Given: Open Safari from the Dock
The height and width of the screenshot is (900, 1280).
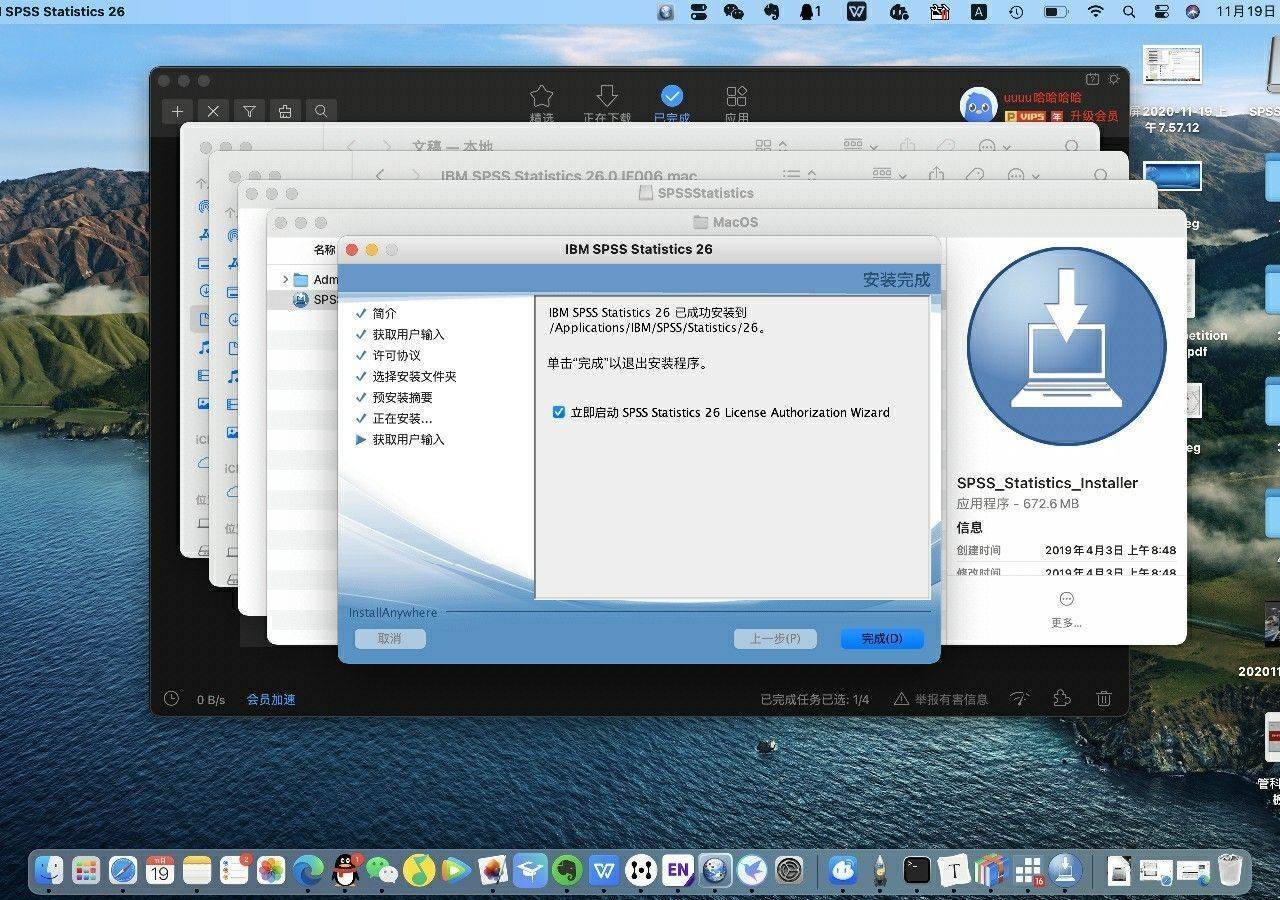Looking at the screenshot, I should (123, 870).
